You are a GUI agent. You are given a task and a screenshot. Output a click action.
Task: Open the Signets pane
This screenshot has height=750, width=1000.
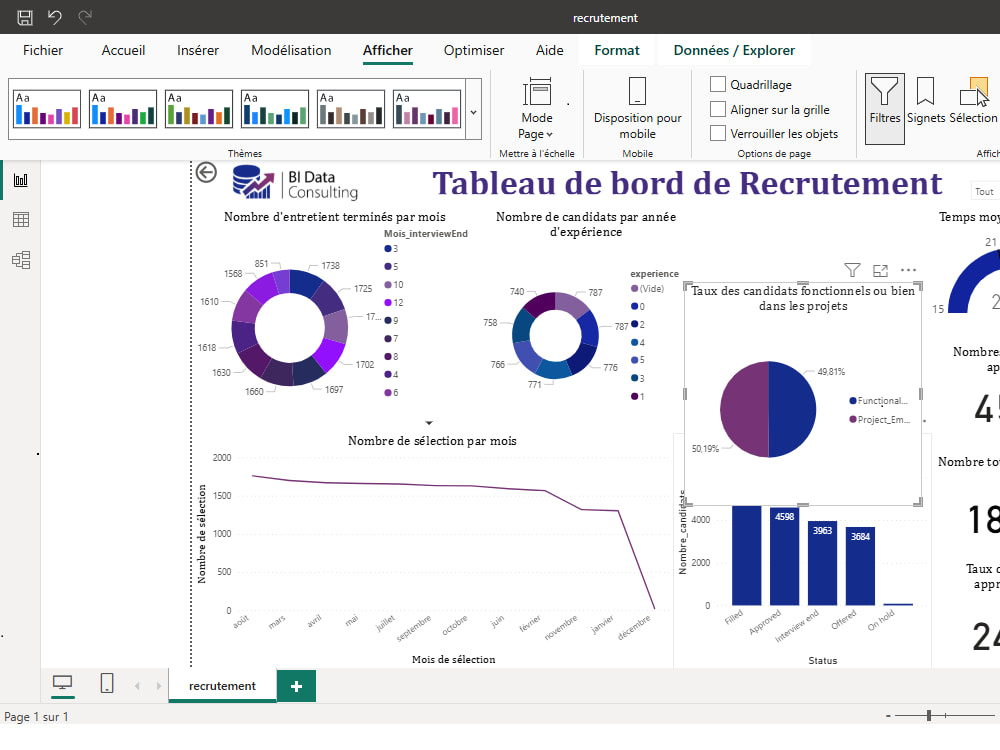coord(926,102)
